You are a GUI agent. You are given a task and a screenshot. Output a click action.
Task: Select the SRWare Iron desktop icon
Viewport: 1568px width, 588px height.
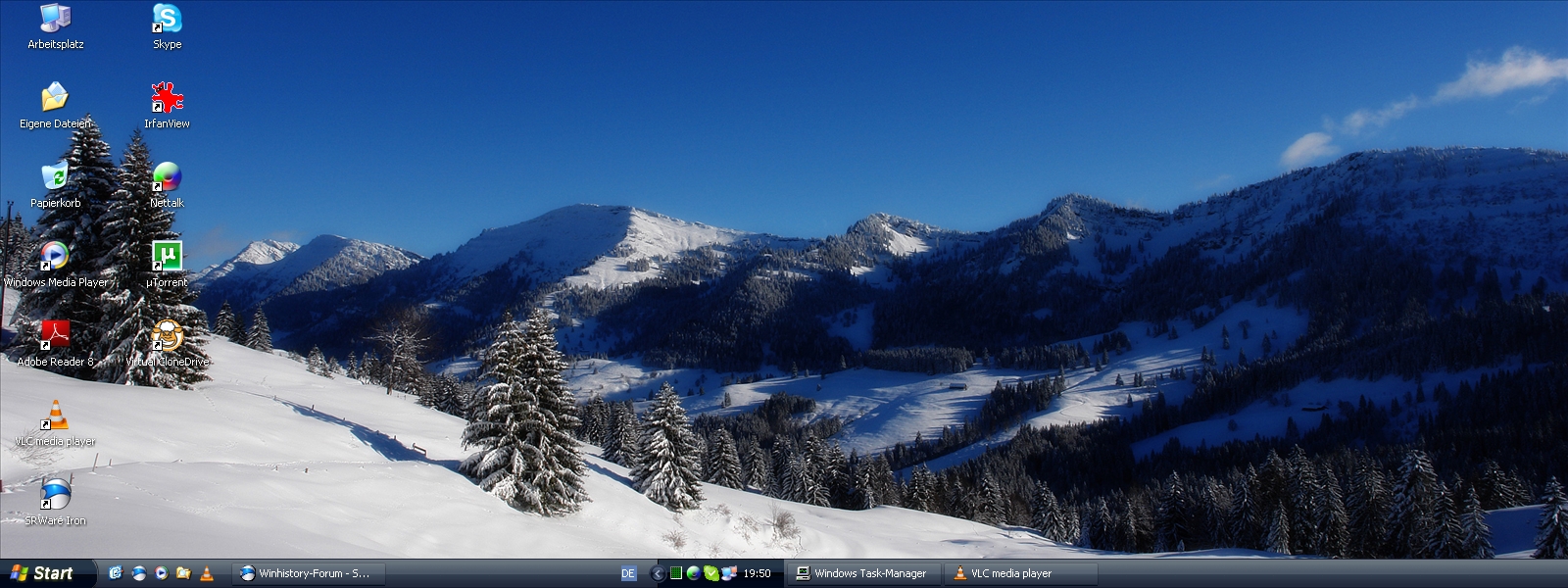point(55,496)
